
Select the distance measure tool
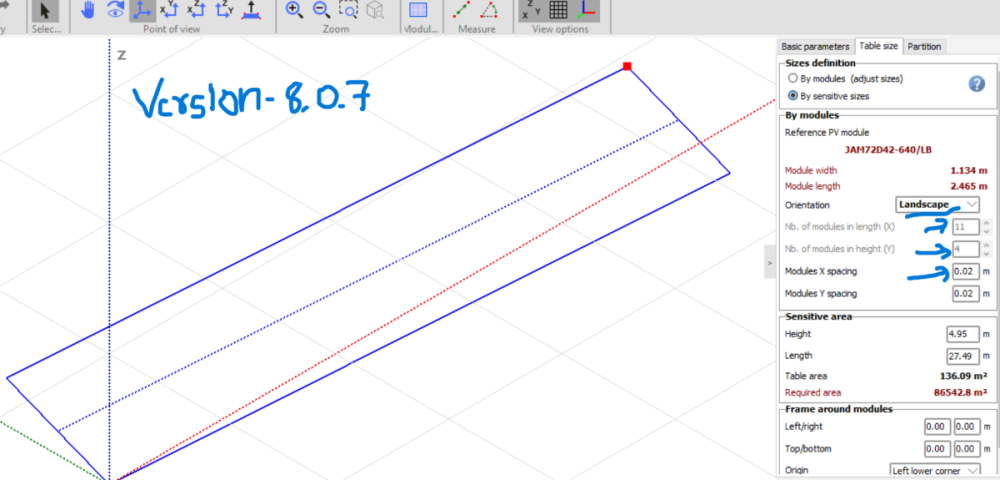[462, 10]
